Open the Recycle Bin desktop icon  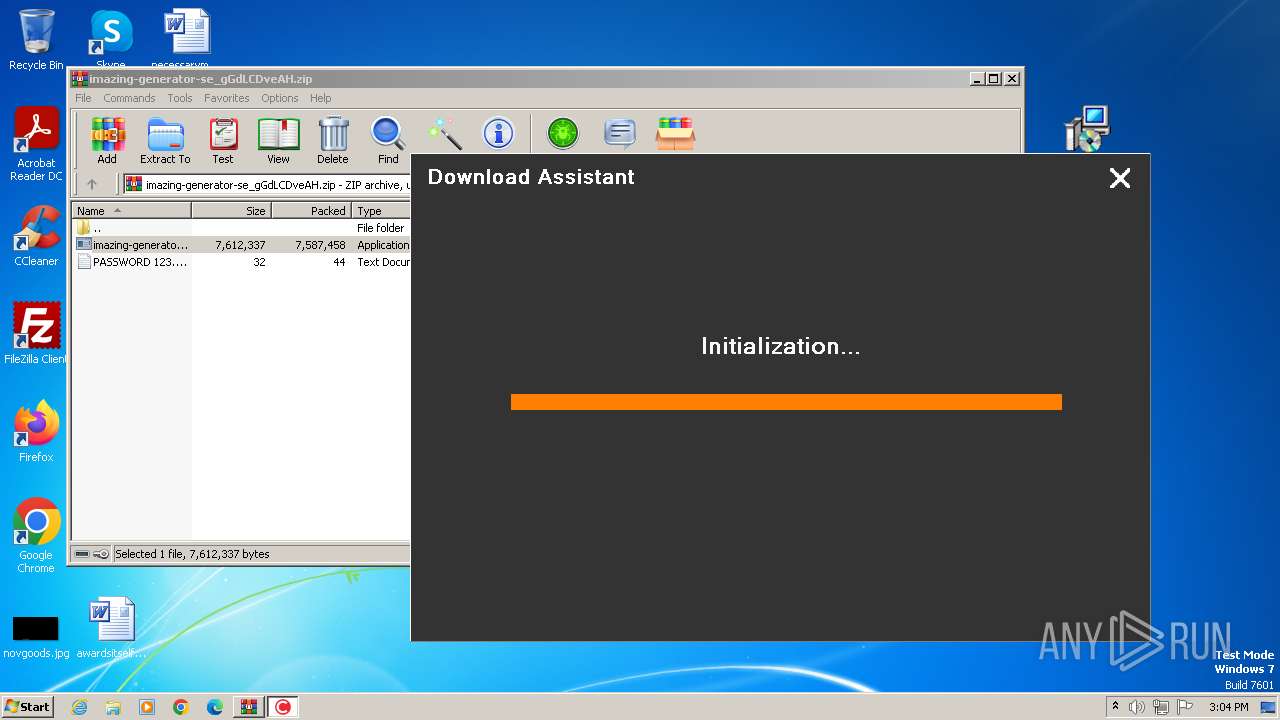36,40
